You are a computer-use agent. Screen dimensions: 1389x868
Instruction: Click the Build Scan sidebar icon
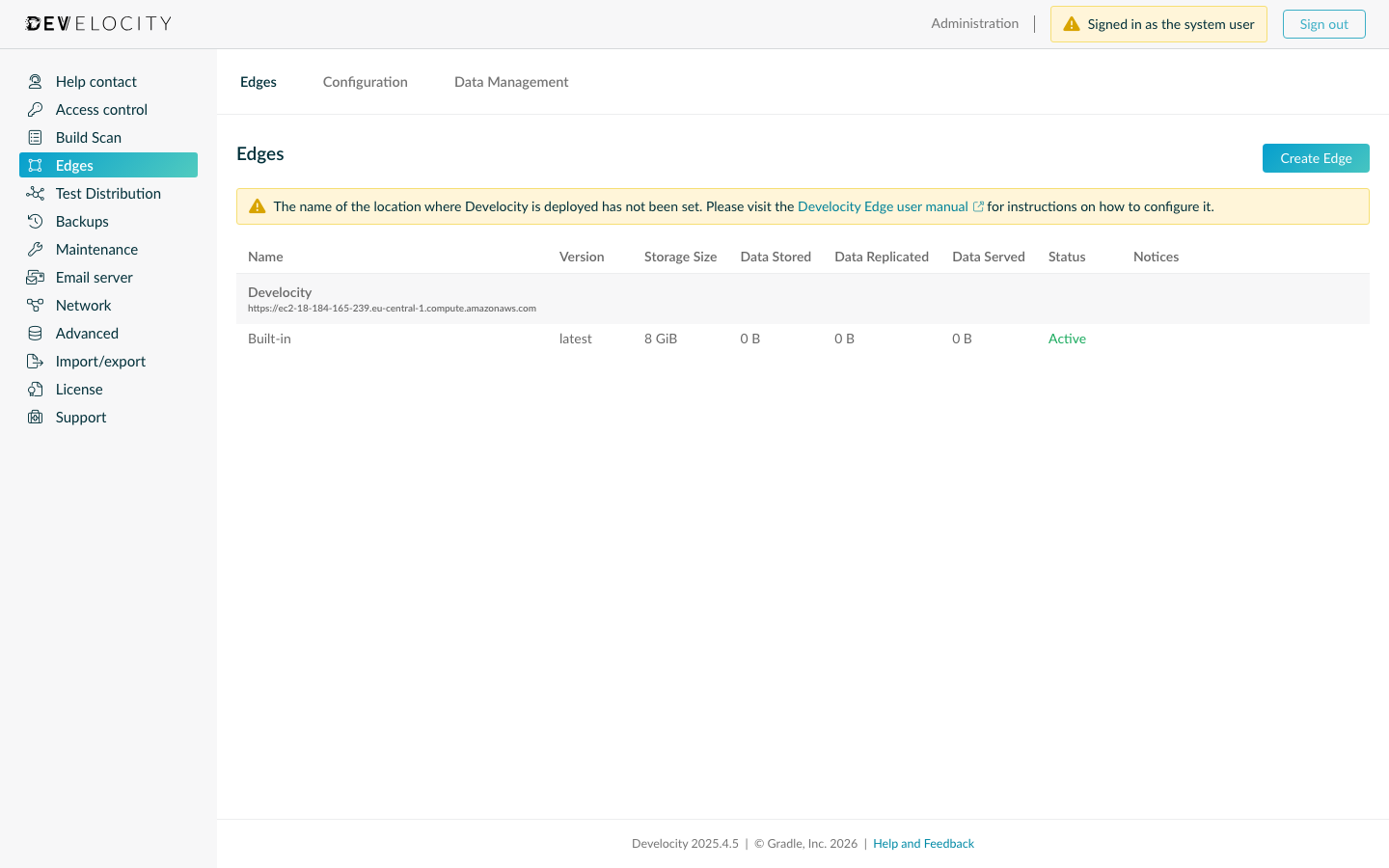point(35,137)
